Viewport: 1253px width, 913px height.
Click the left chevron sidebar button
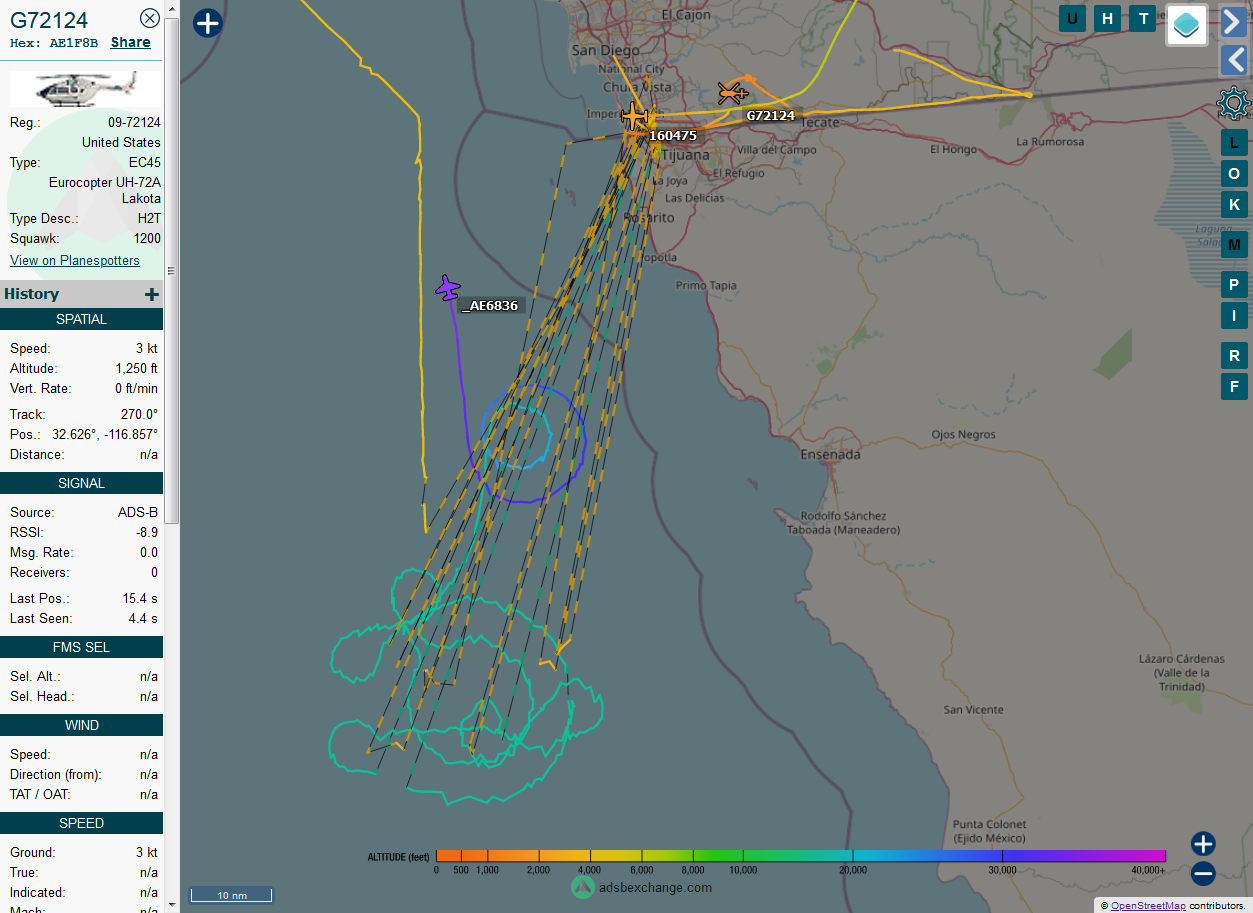coord(1234,60)
